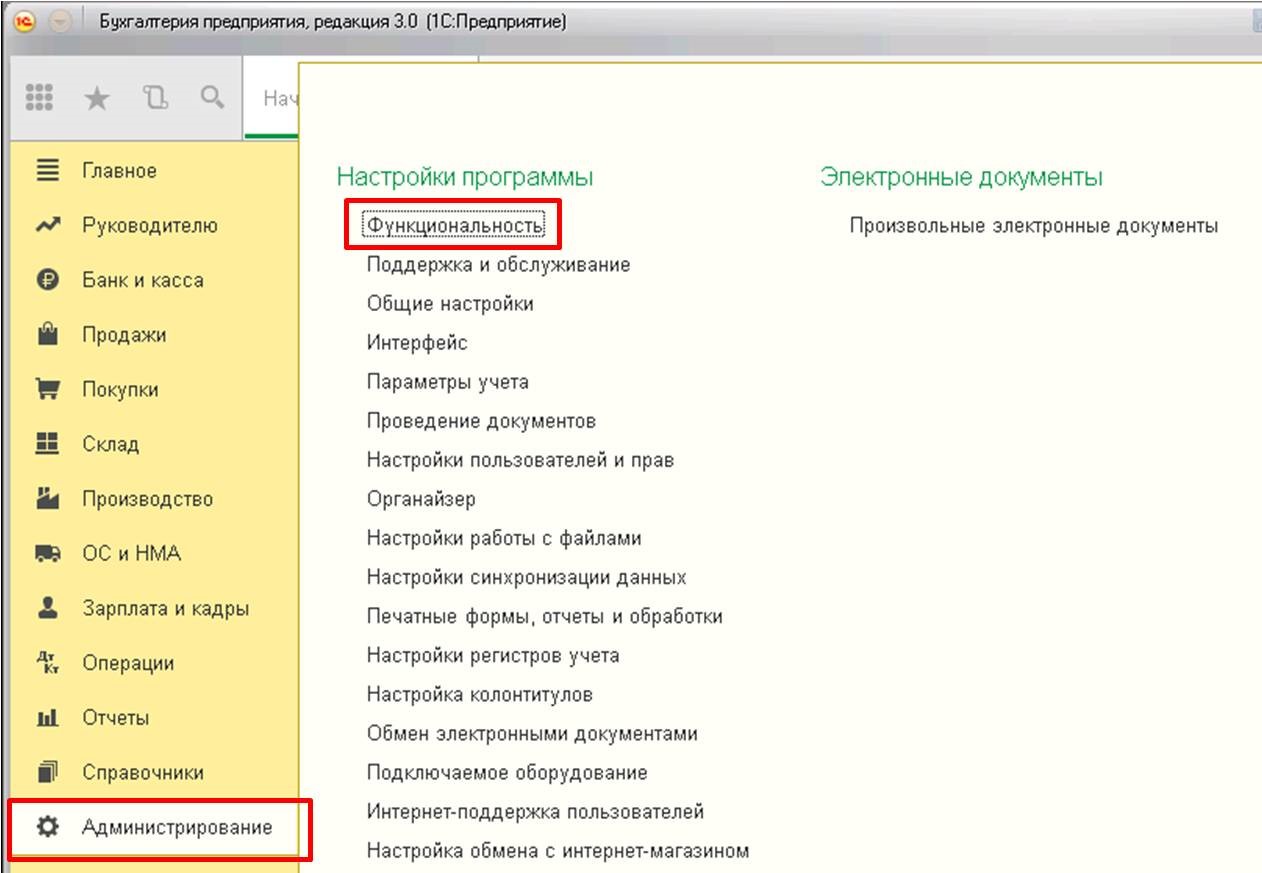Screen dimensions: 1262x873
Task: Click the cart icon for Покупки
Action: (x=48, y=390)
